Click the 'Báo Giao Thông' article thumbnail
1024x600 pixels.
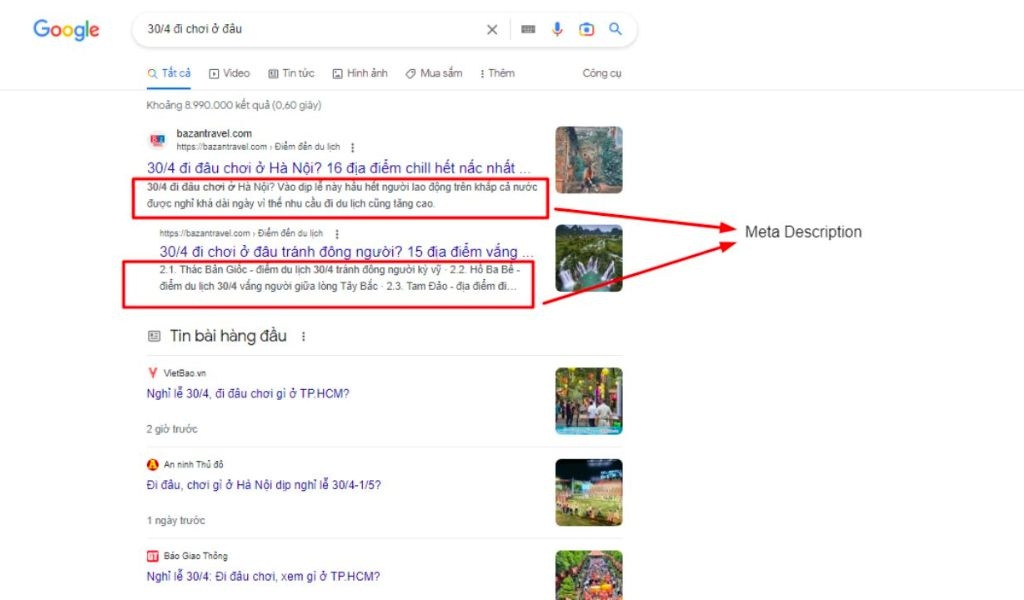pyautogui.click(x=588, y=575)
